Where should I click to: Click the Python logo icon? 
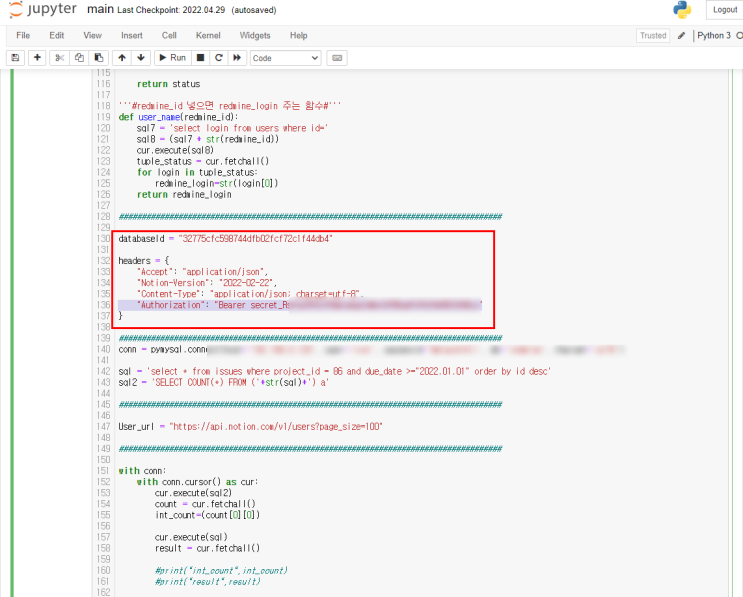click(x=682, y=9)
